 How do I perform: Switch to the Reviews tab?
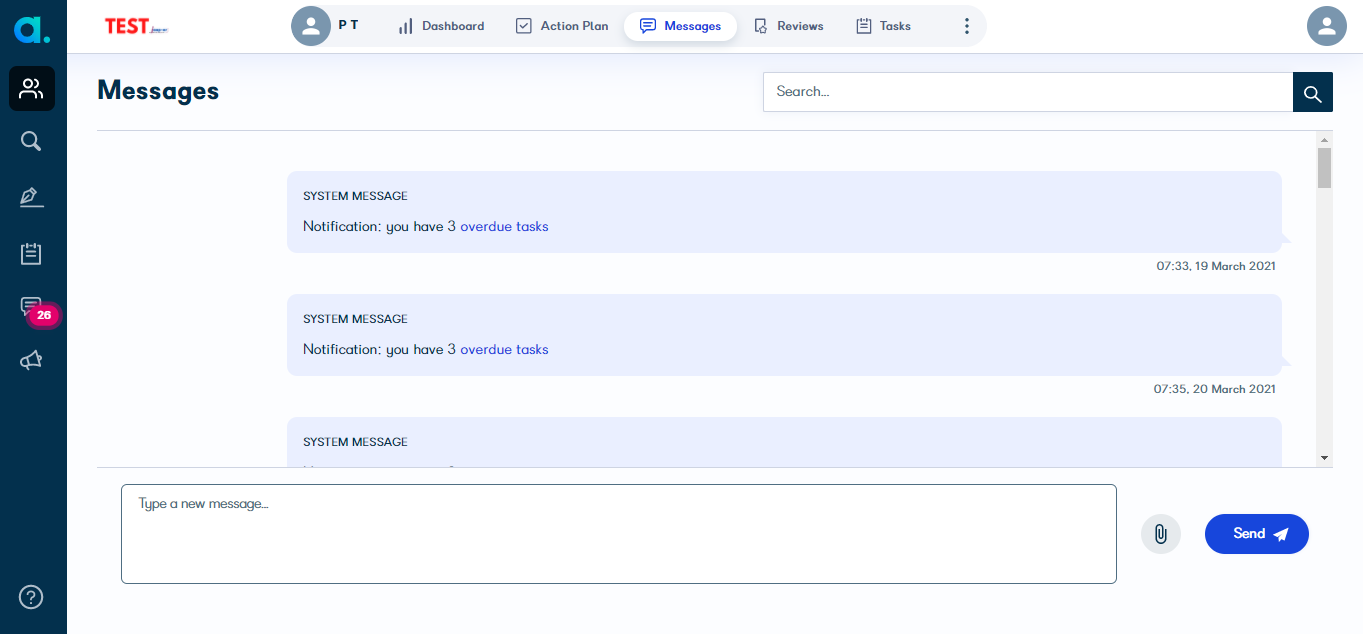click(789, 26)
